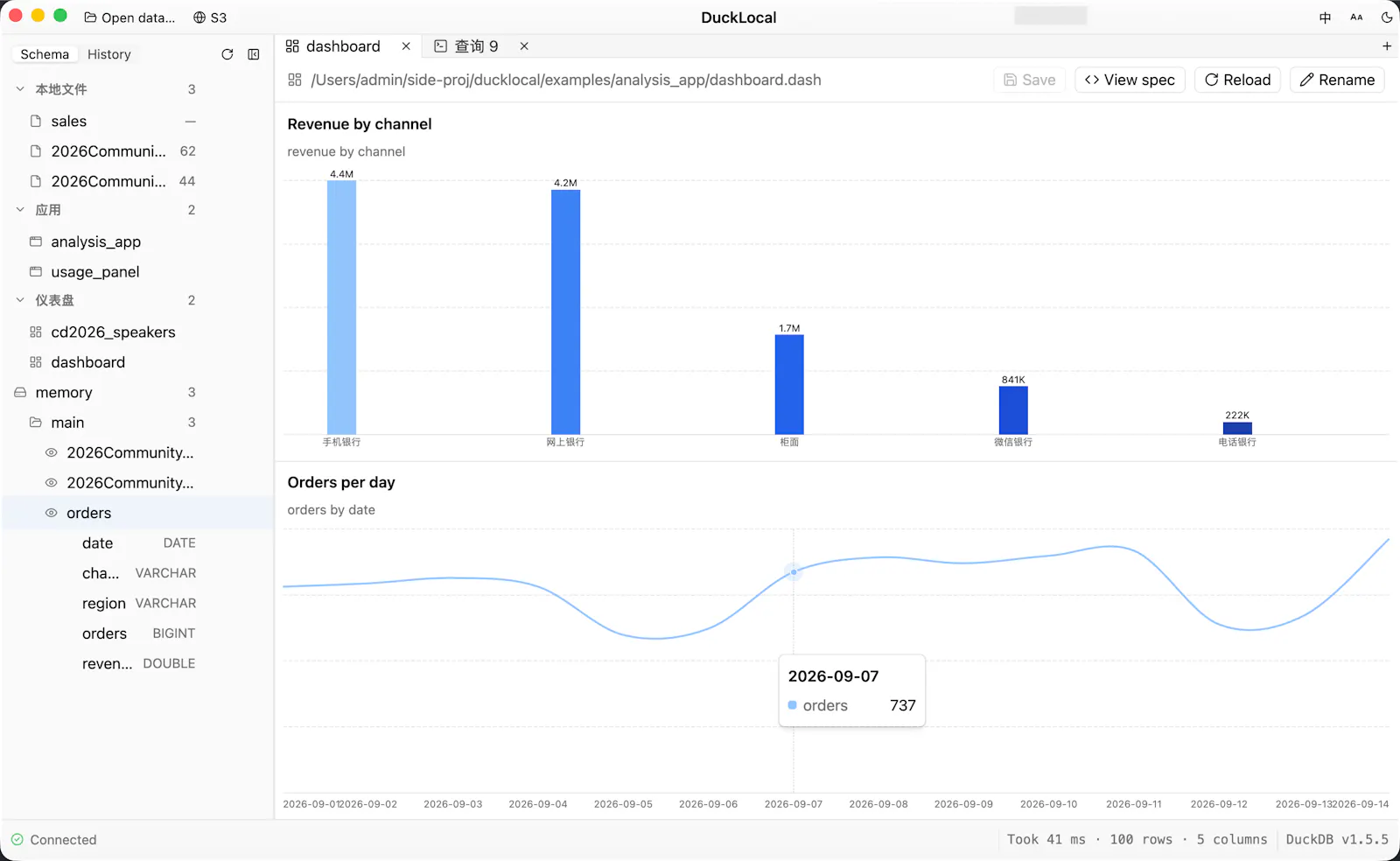
Task: Close the dashboard tab
Action: coord(406,46)
